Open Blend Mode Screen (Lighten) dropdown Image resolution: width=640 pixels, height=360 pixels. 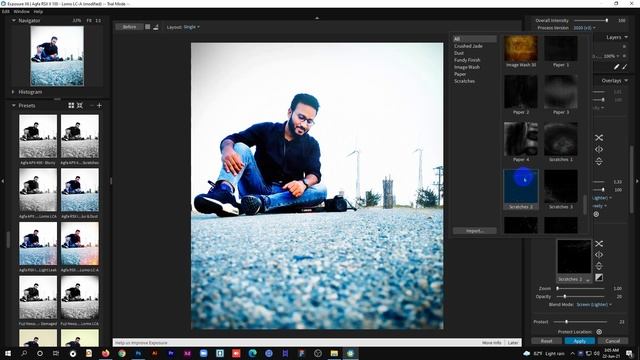point(594,304)
